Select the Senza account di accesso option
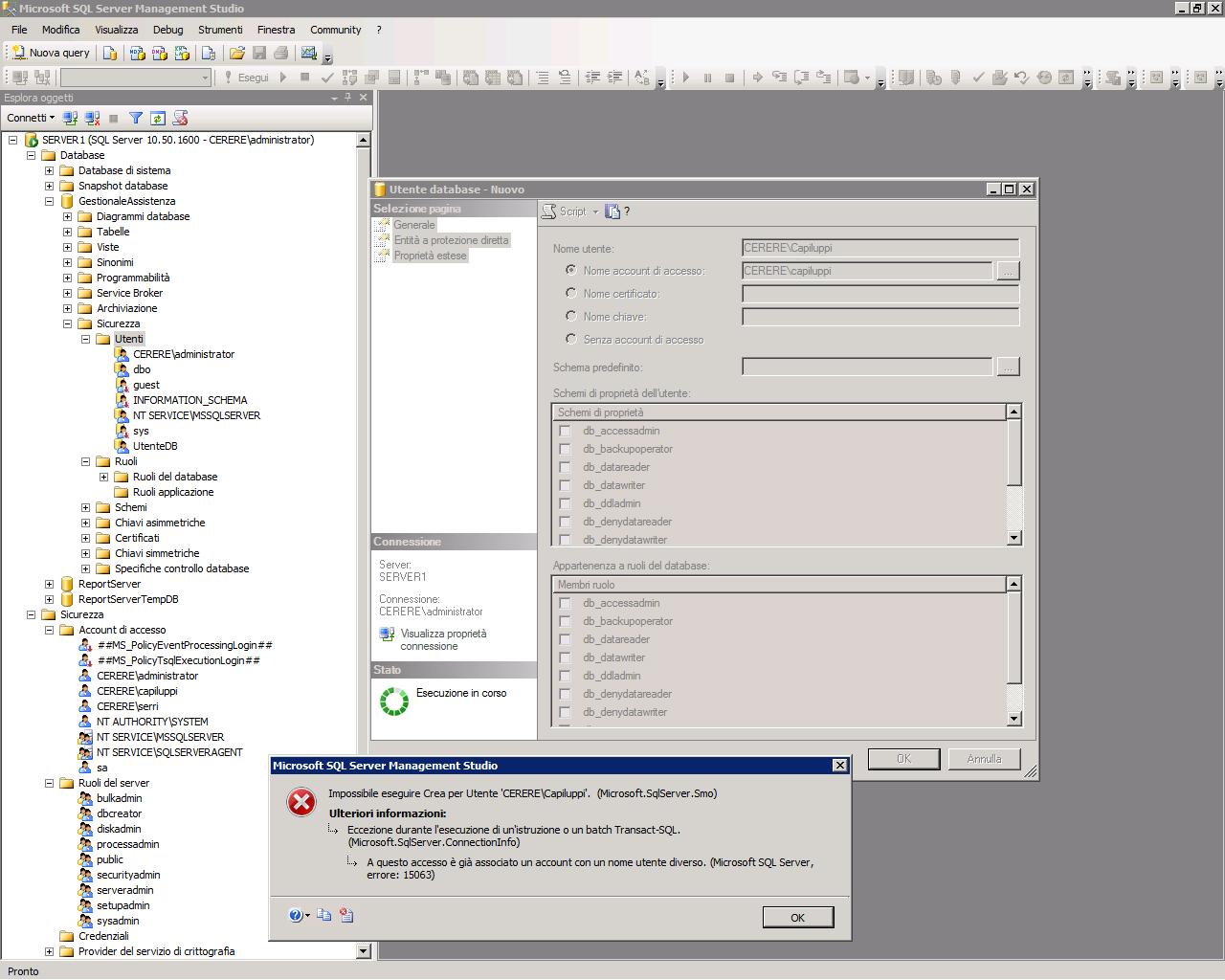1225x980 pixels. point(571,339)
